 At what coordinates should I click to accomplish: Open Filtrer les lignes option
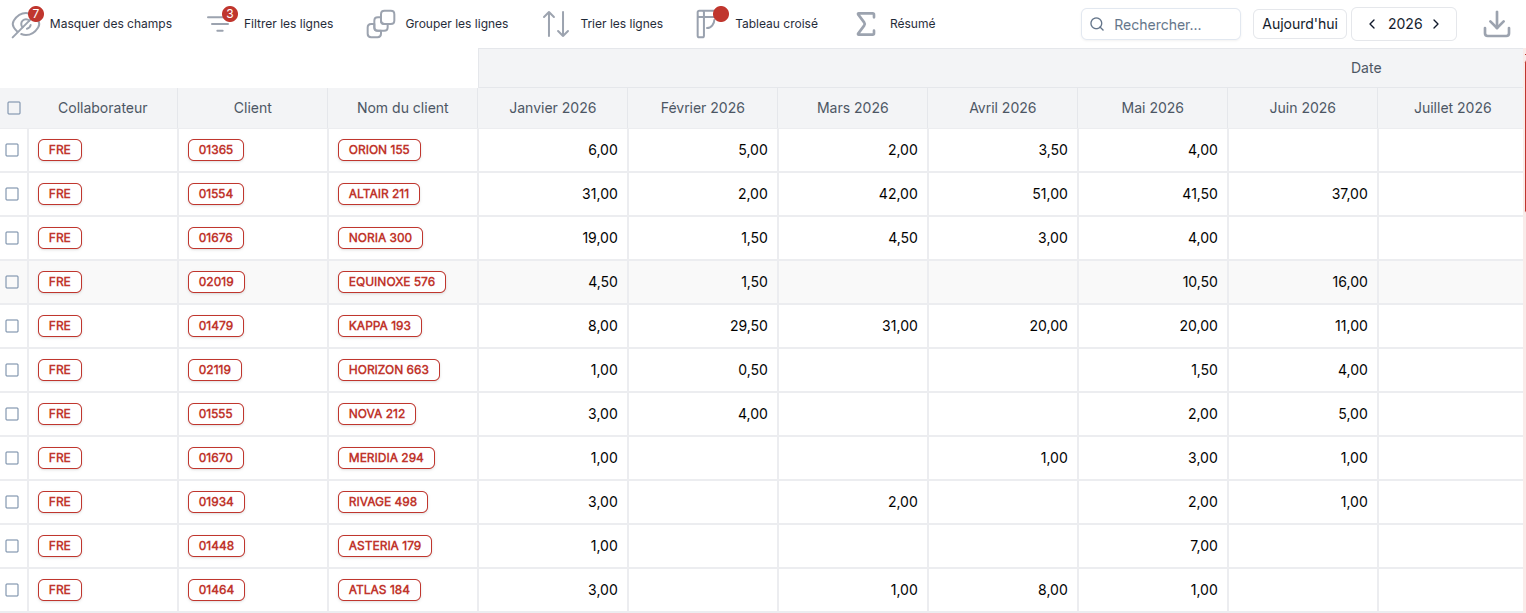coord(289,24)
